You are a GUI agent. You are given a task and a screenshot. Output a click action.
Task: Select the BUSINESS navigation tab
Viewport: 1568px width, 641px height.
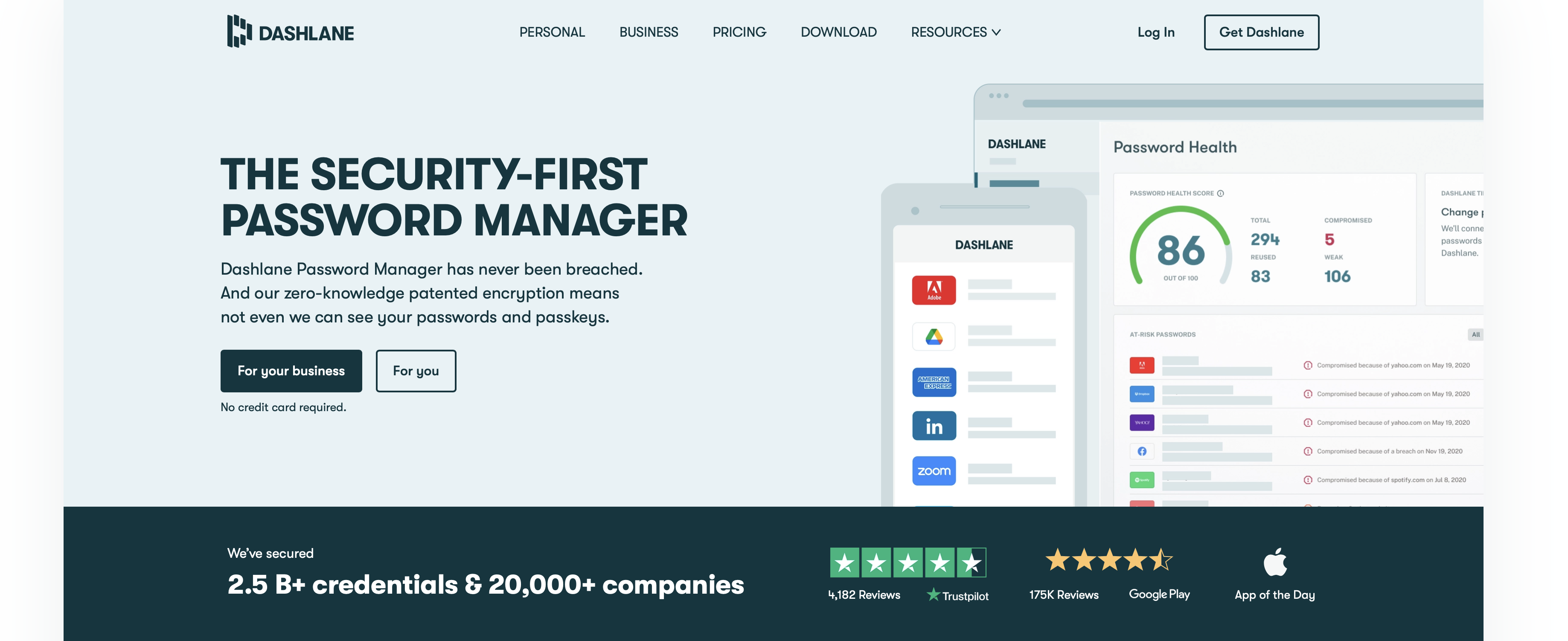pos(648,32)
